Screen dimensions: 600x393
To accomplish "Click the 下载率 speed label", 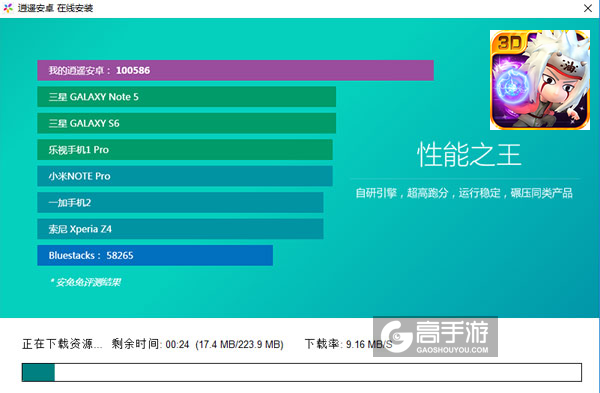I will pyautogui.click(x=323, y=344).
